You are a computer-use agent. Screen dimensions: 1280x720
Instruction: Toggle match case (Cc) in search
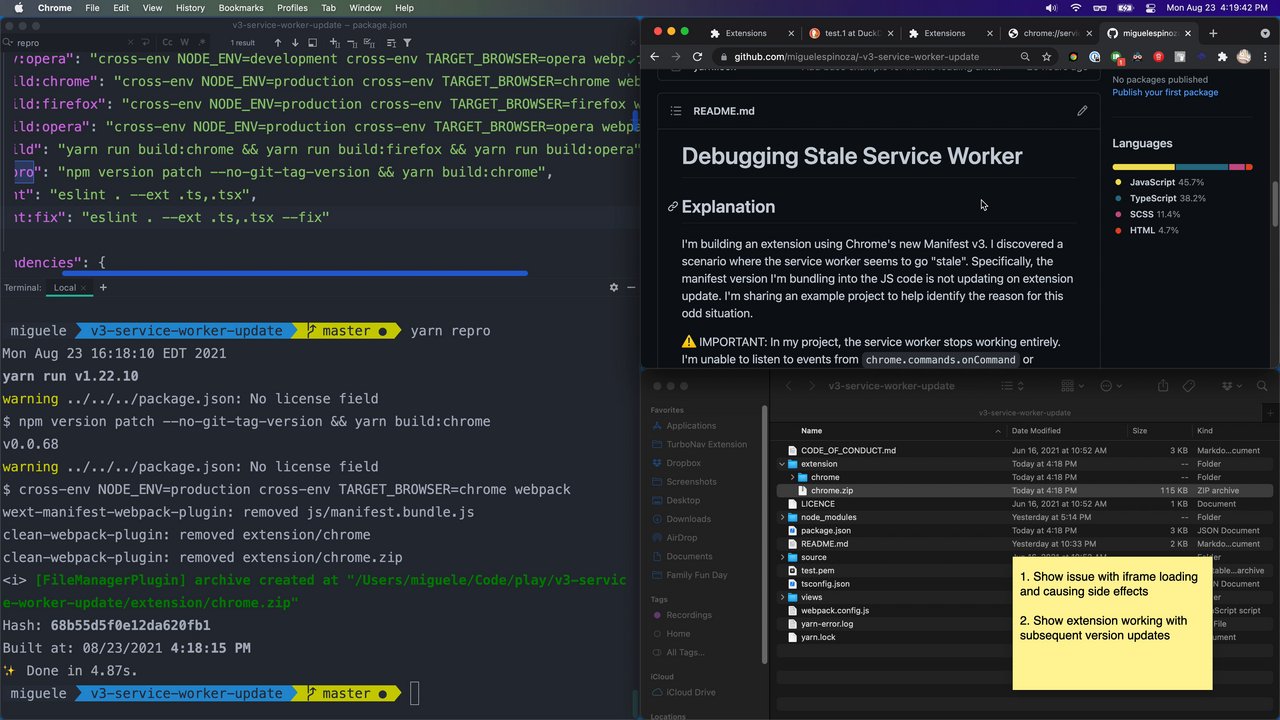point(168,43)
